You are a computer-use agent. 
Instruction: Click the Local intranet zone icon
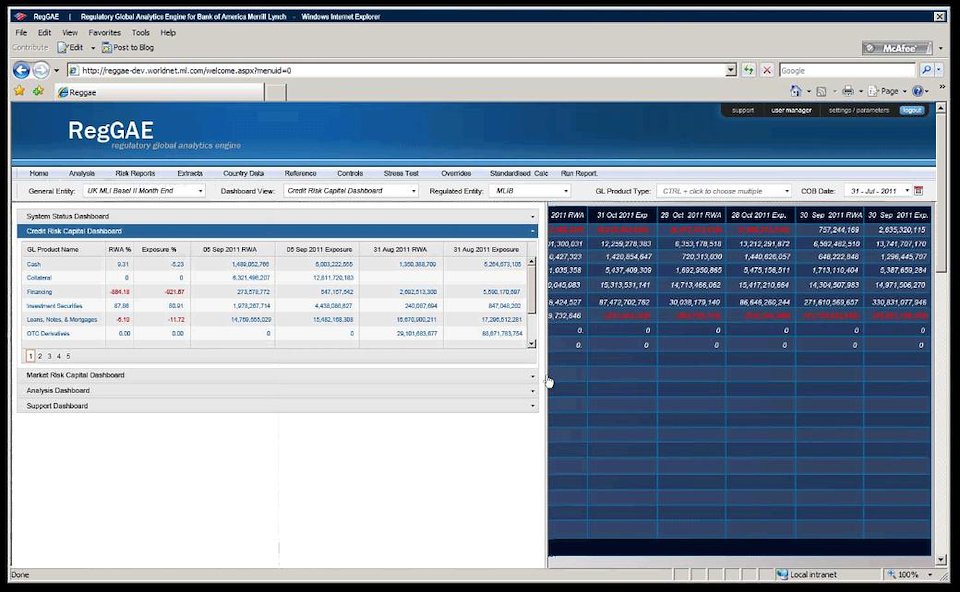[781, 574]
